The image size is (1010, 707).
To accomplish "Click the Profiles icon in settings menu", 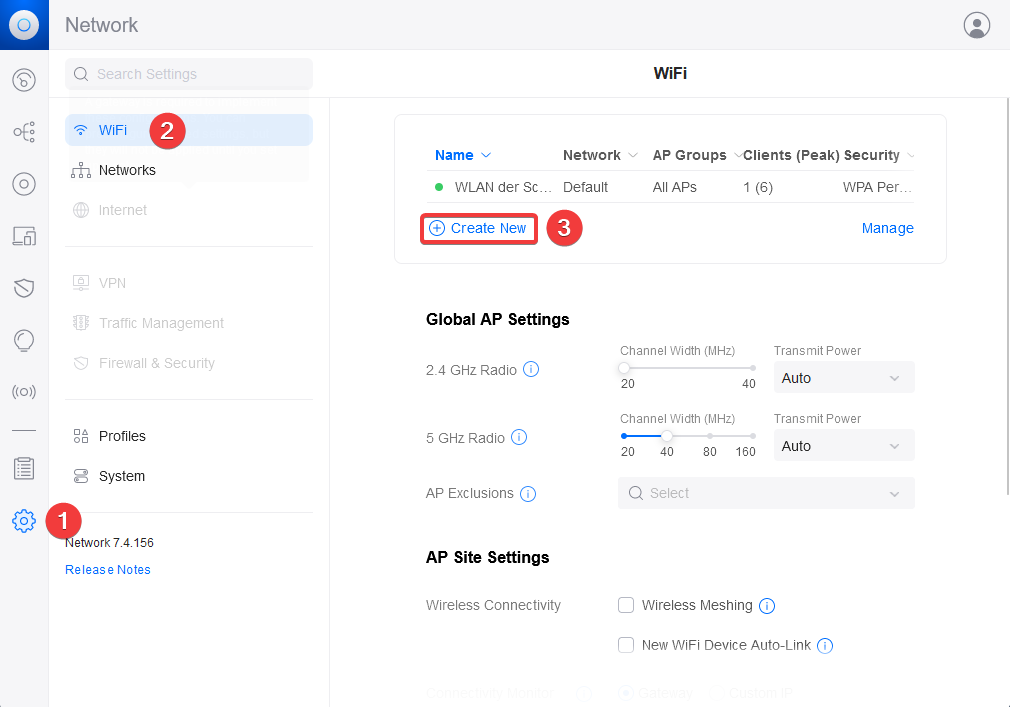I will (x=81, y=436).
